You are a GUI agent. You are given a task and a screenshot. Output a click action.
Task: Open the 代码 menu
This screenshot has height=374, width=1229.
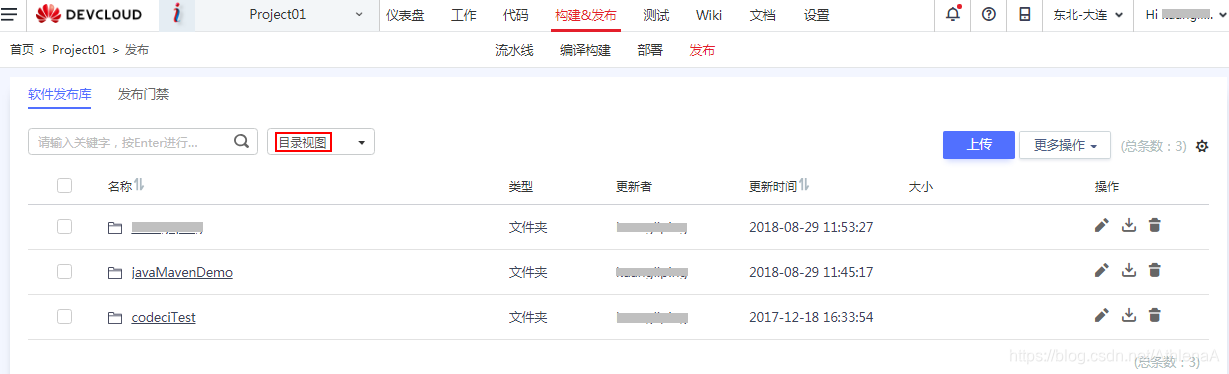pyautogui.click(x=516, y=15)
